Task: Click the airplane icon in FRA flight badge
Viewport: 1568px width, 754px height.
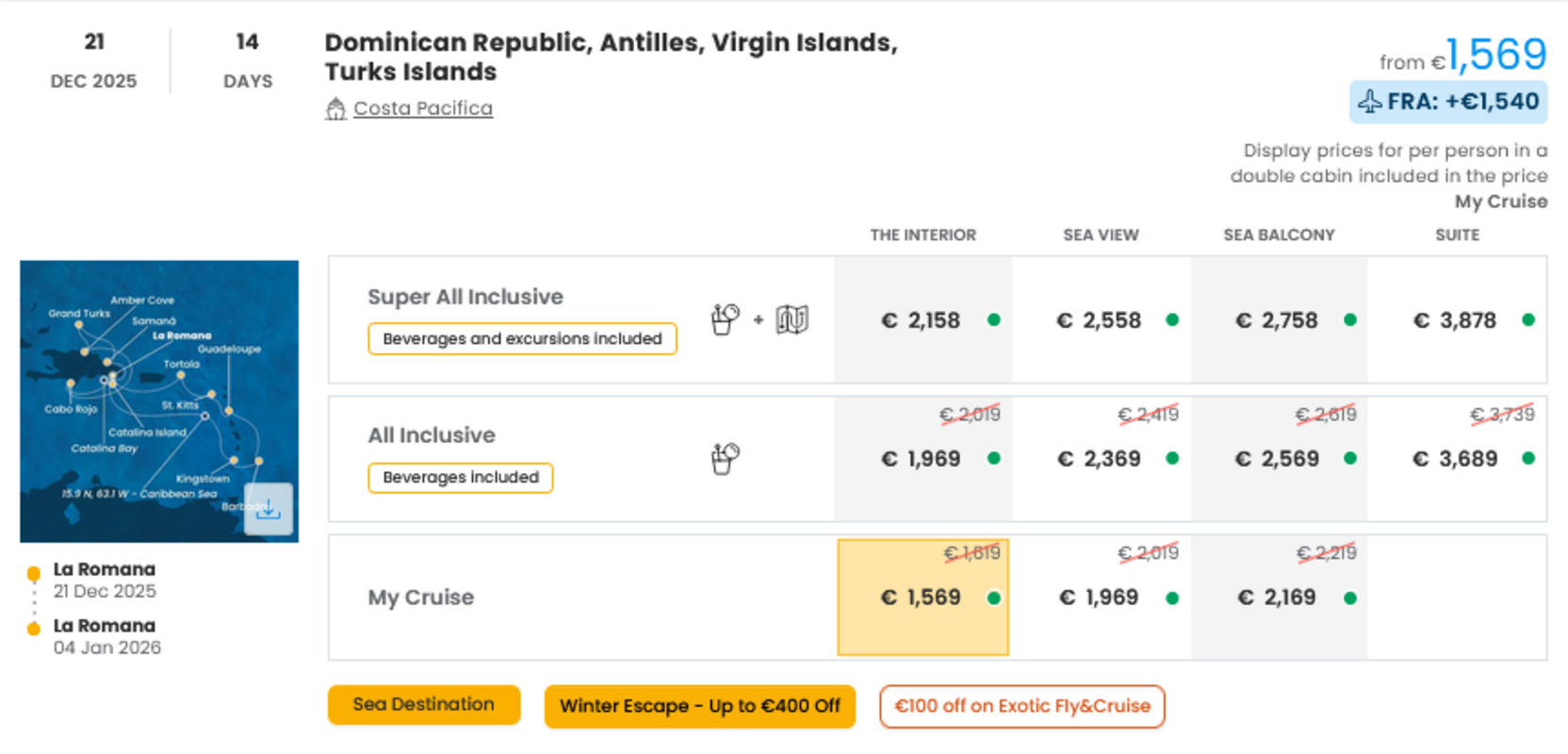Action: [1370, 101]
